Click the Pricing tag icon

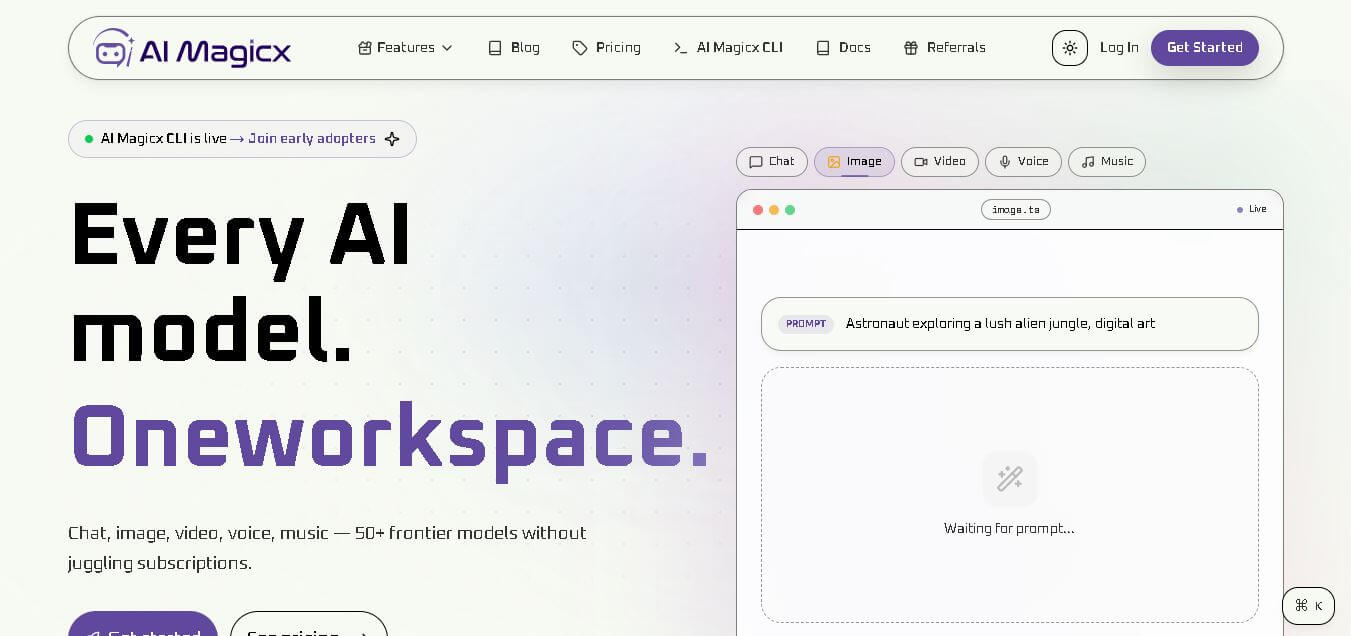point(580,48)
